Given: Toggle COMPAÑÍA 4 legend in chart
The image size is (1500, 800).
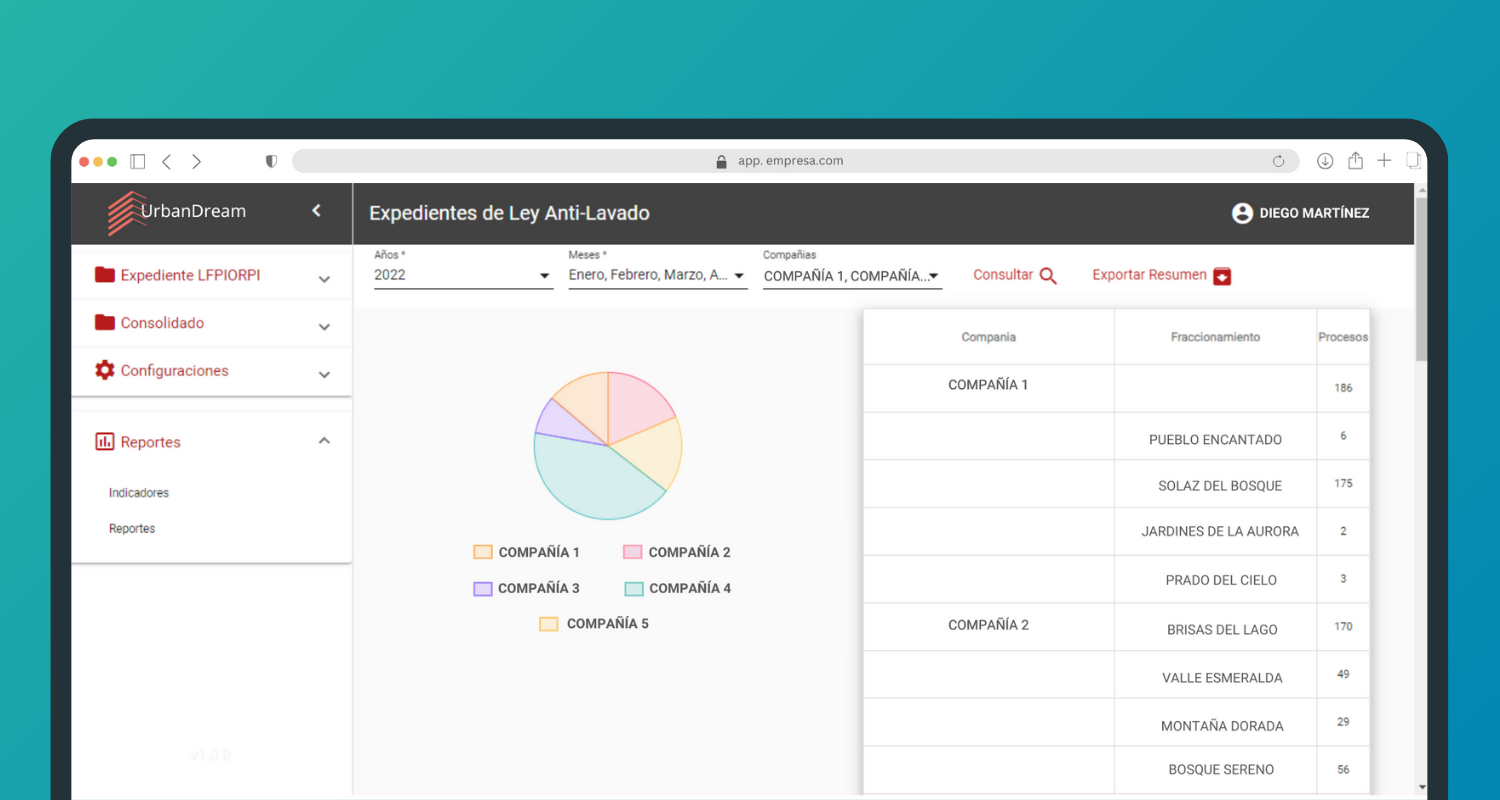Looking at the screenshot, I should pyautogui.click(x=677, y=588).
